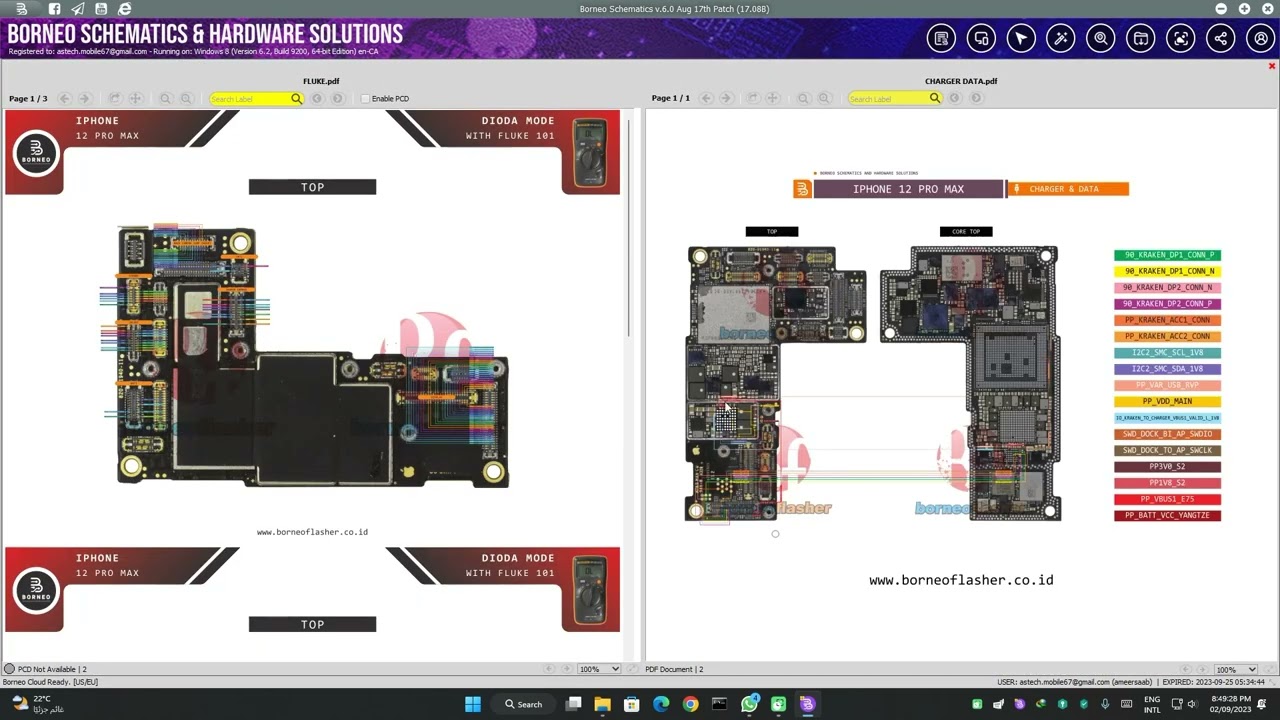Open Windows Start menu
Image resolution: width=1280 pixels, height=720 pixels.
click(x=473, y=704)
